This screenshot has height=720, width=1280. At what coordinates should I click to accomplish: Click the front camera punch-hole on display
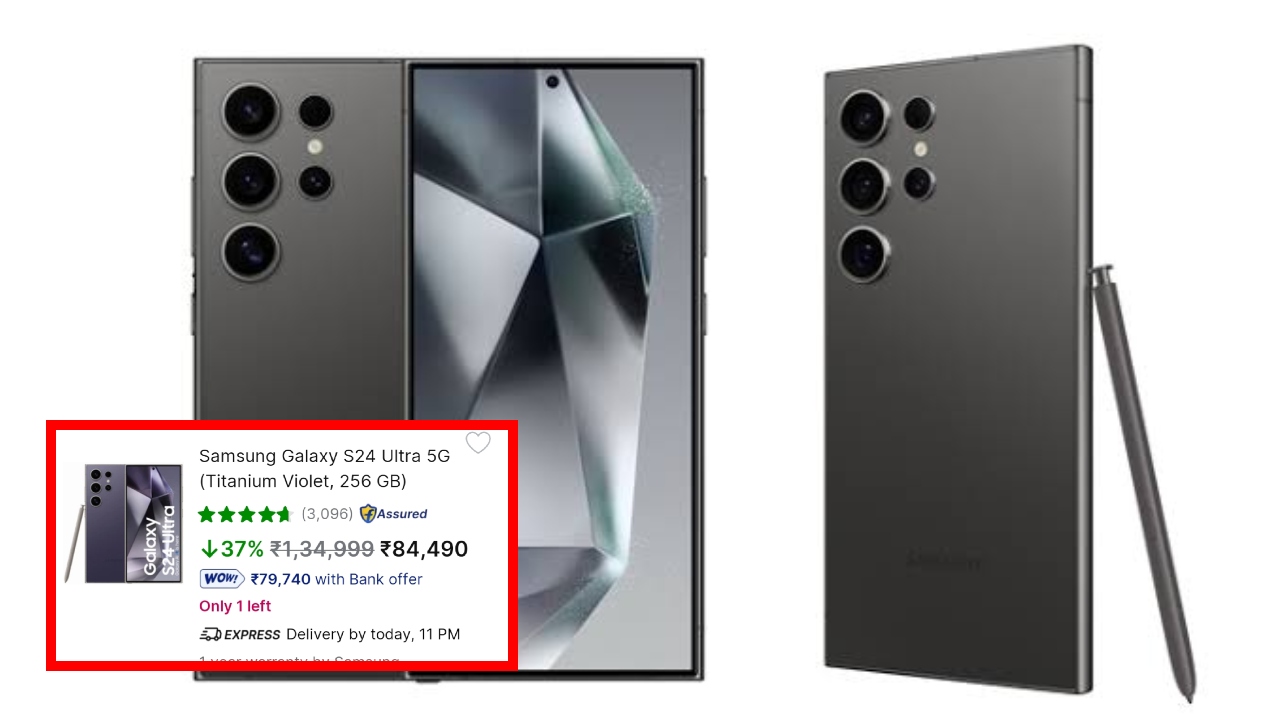point(552,82)
